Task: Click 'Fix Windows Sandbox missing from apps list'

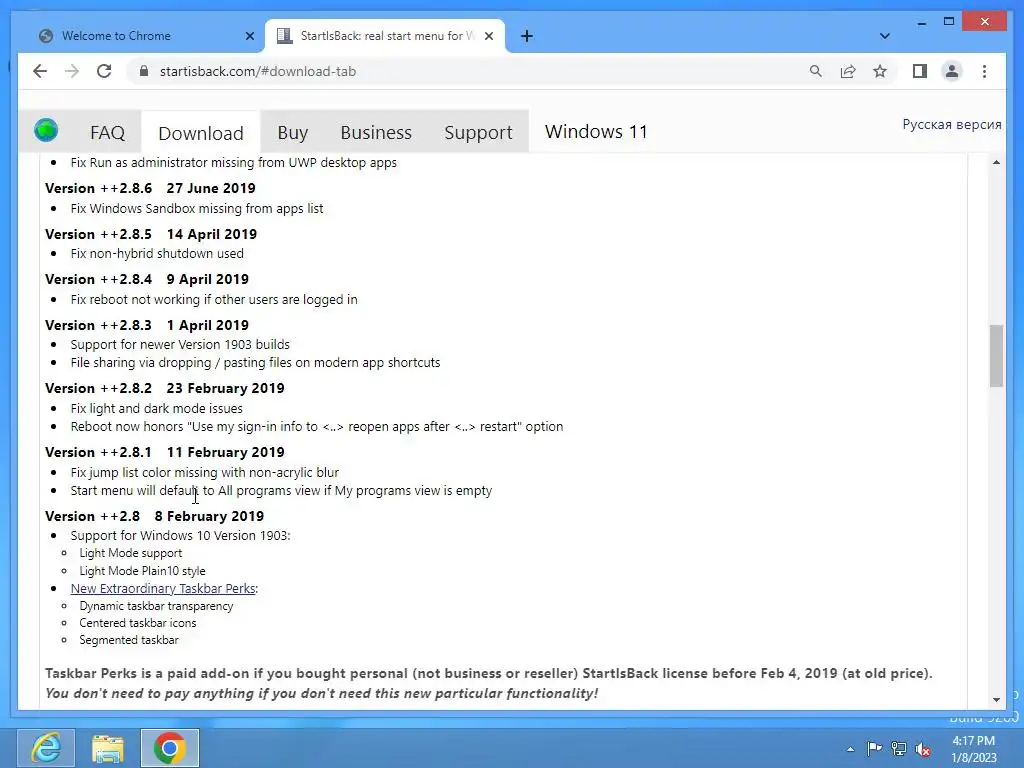Action: coord(197,208)
